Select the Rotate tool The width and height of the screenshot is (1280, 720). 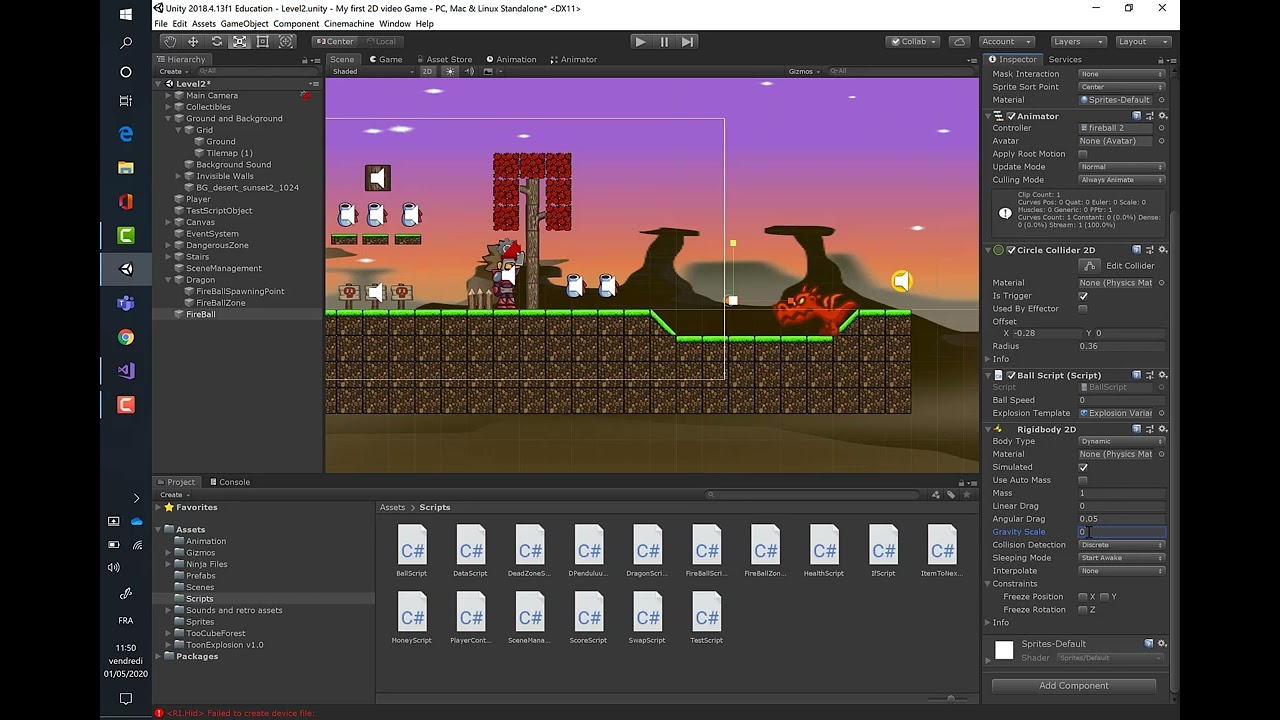click(x=216, y=41)
